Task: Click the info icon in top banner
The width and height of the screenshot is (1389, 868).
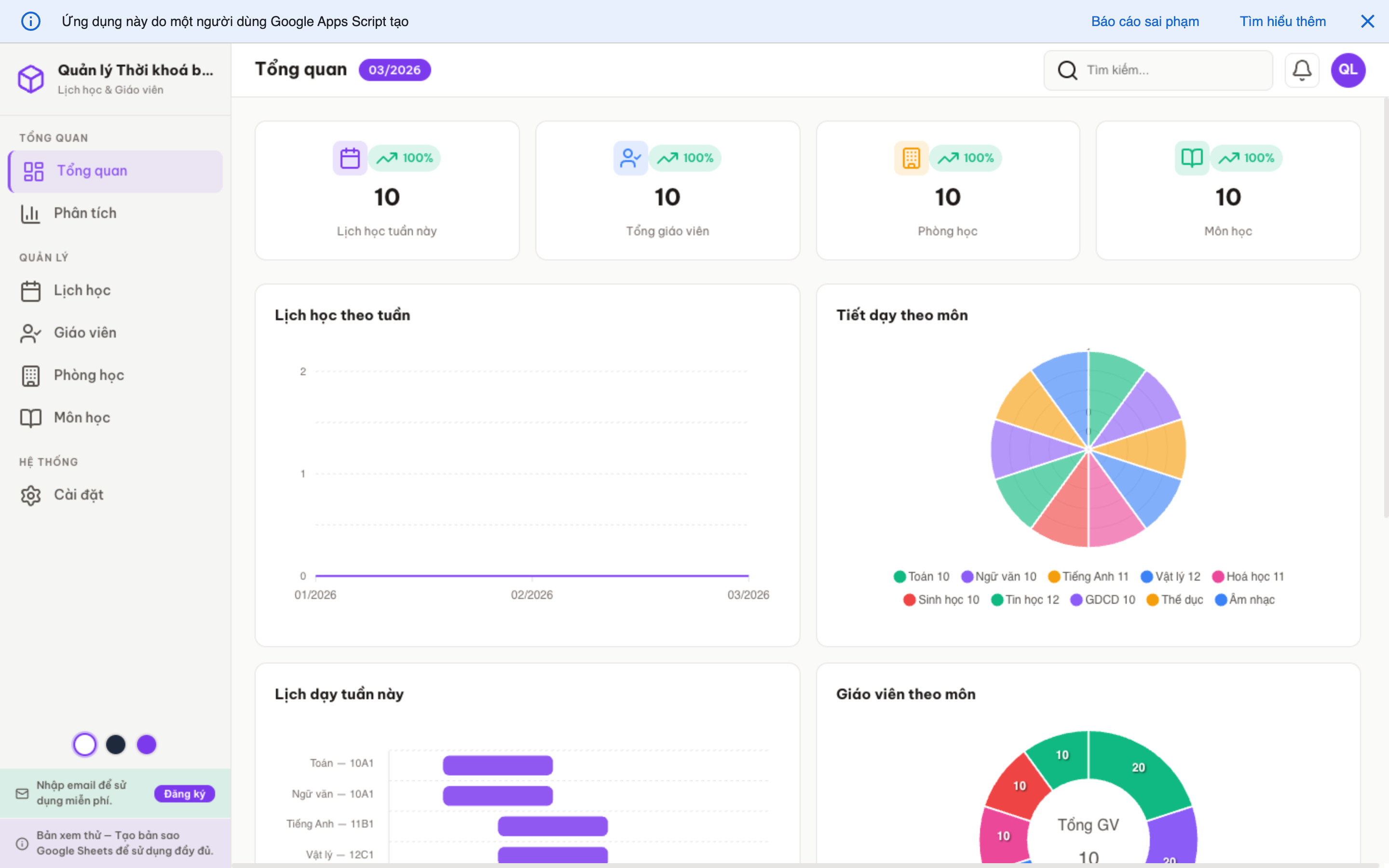Action: click(31, 21)
